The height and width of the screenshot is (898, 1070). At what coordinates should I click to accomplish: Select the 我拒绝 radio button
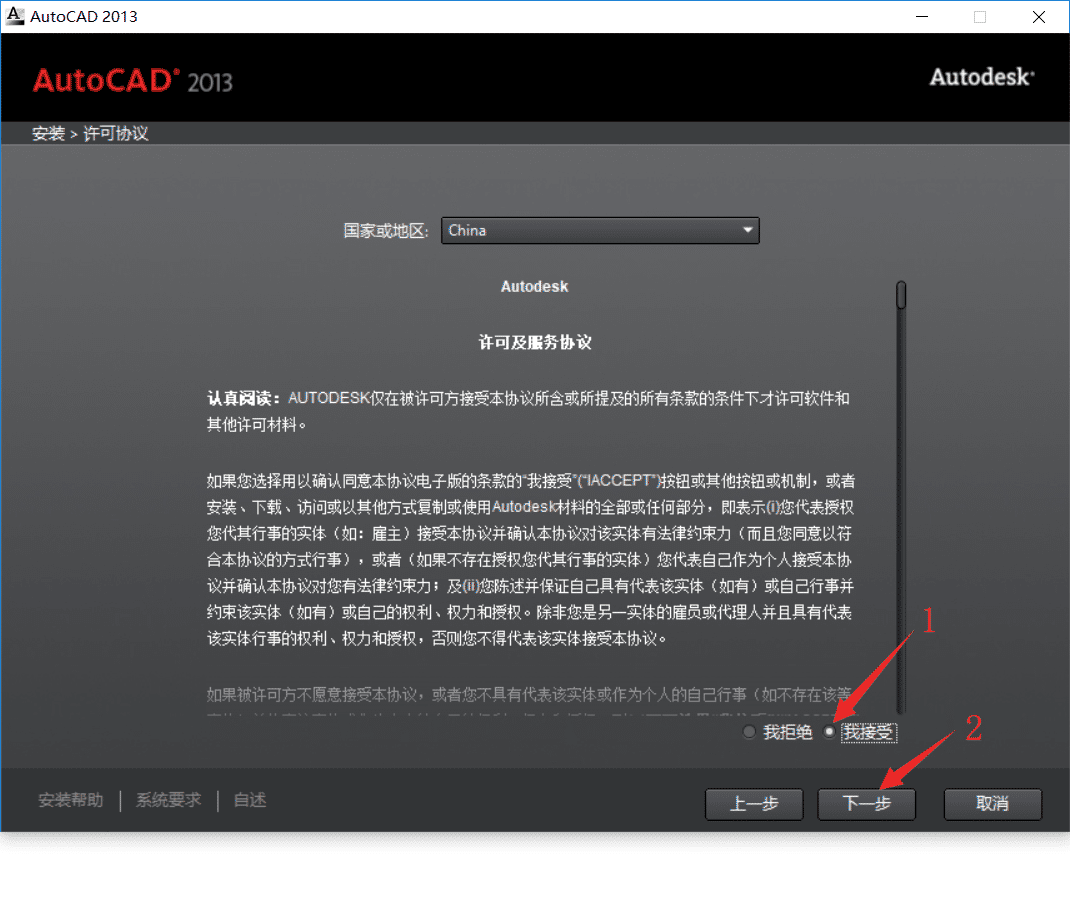750,733
